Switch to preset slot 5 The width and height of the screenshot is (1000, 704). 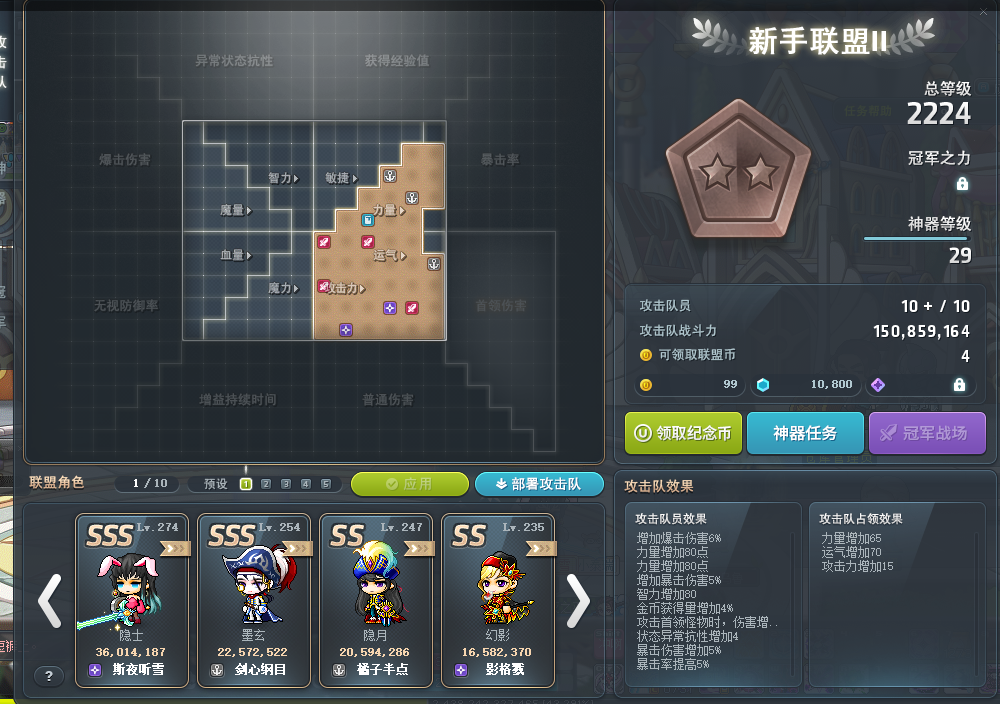[325, 484]
